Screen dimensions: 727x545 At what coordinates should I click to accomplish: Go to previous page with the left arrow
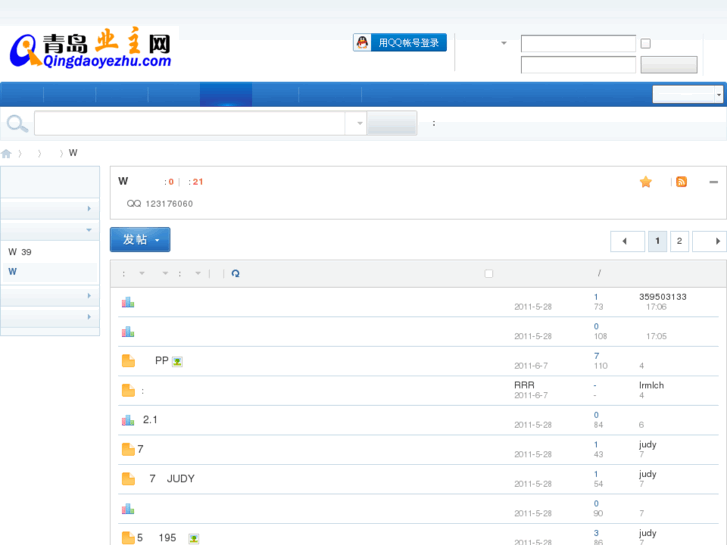(x=627, y=241)
